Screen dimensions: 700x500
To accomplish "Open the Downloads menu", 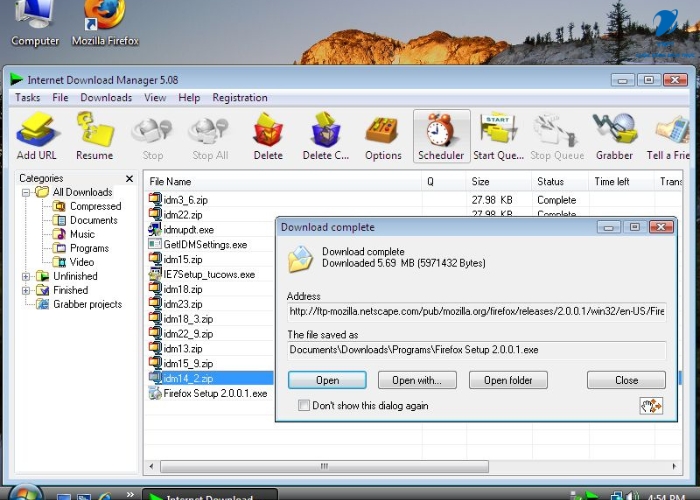I will (x=106, y=98).
